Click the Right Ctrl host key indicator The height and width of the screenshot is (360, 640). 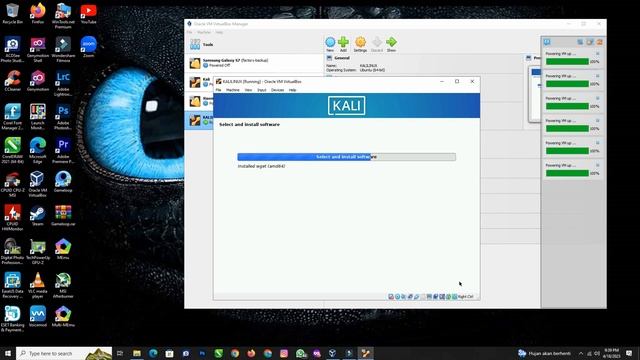(x=465, y=297)
